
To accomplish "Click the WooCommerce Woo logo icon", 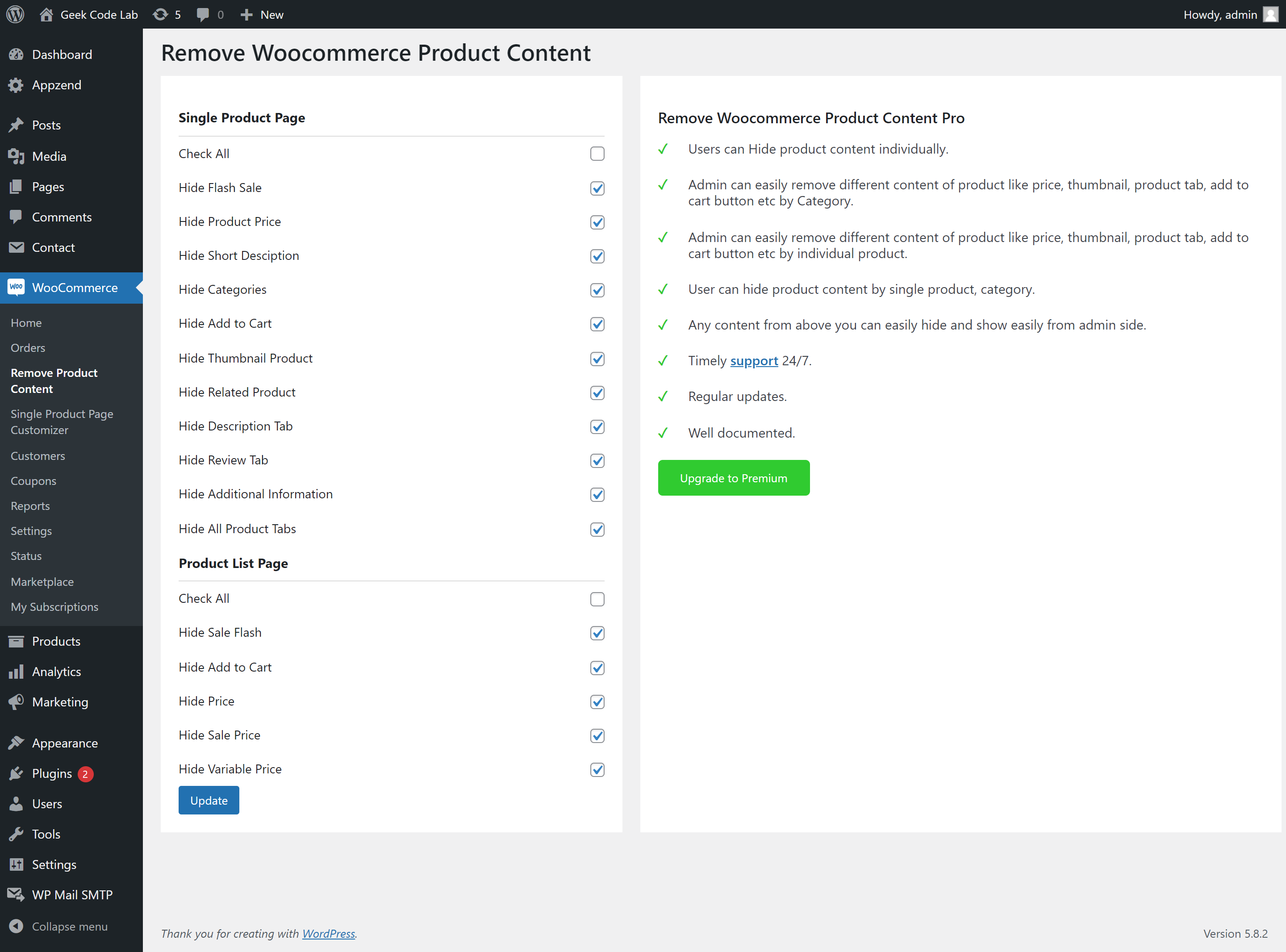I will tap(16, 288).
